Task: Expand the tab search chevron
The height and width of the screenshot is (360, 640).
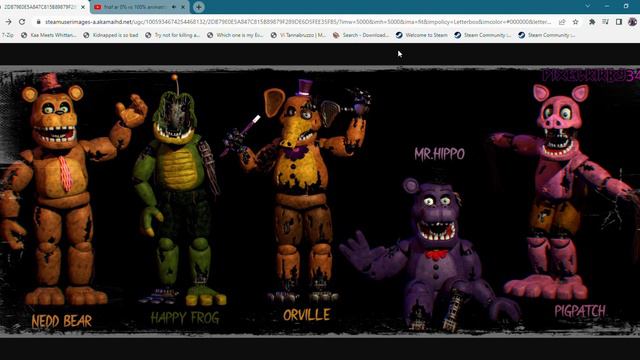Action: coord(588,6)
